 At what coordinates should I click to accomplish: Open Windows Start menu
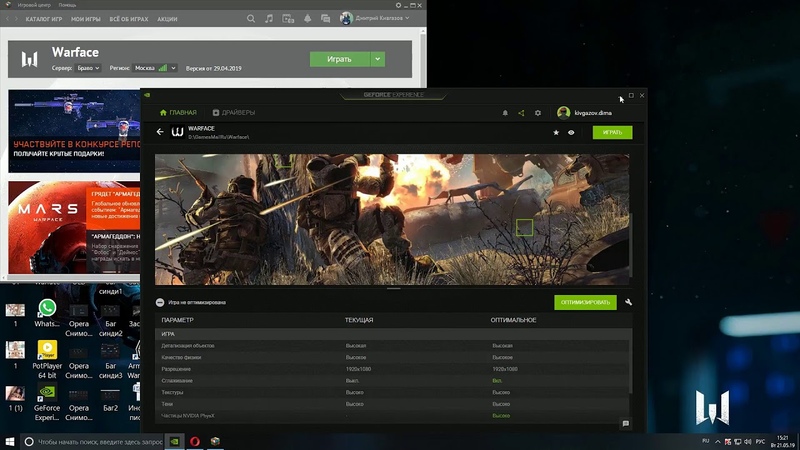point(10,441)
